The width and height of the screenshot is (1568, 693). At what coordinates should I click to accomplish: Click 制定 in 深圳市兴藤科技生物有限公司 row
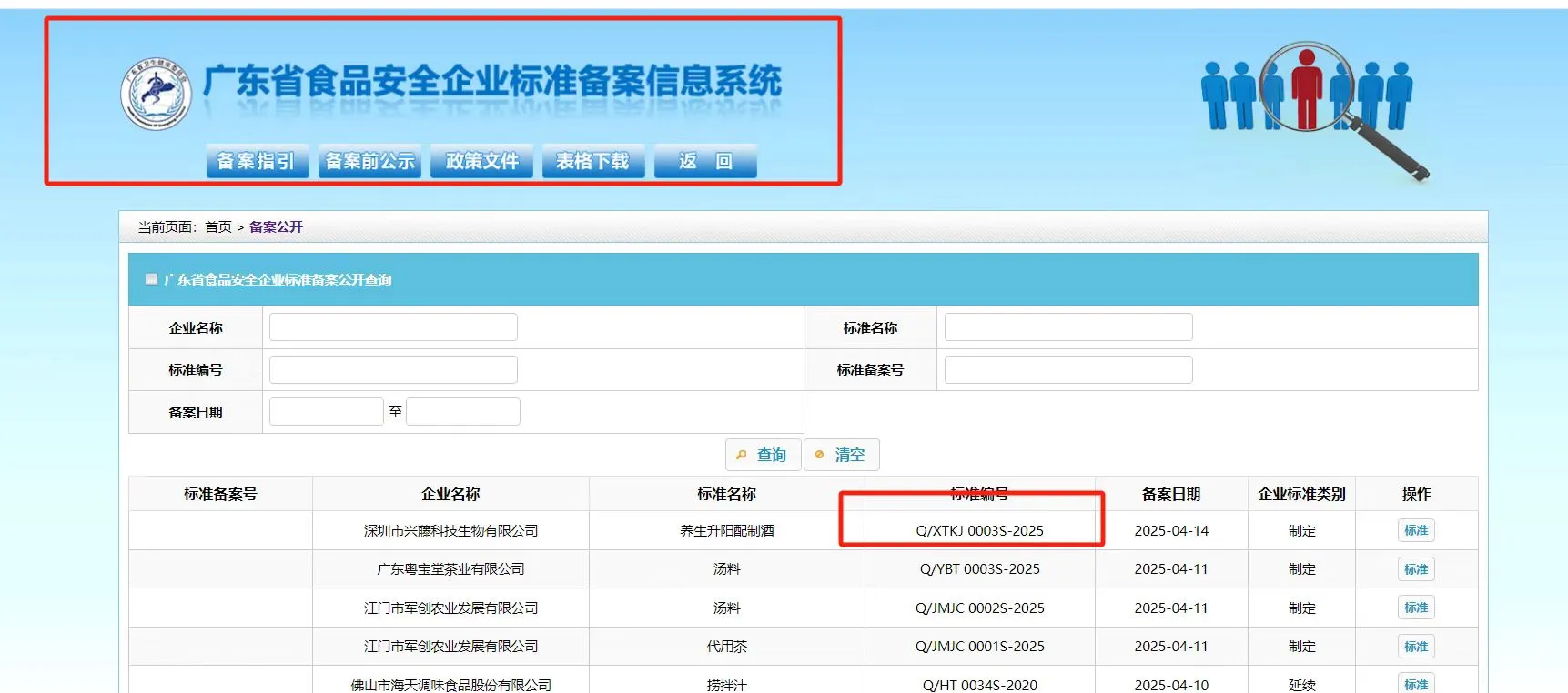tap(1302, 531)
